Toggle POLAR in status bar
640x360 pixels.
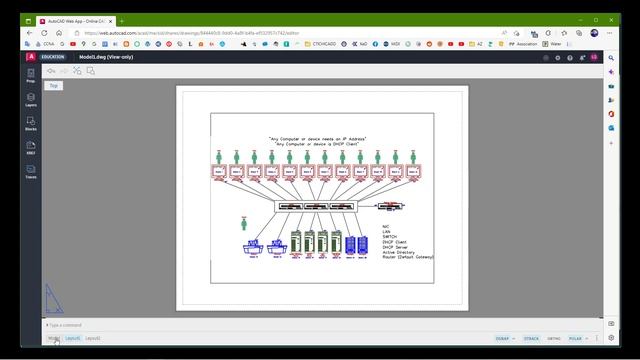[575, 338]
